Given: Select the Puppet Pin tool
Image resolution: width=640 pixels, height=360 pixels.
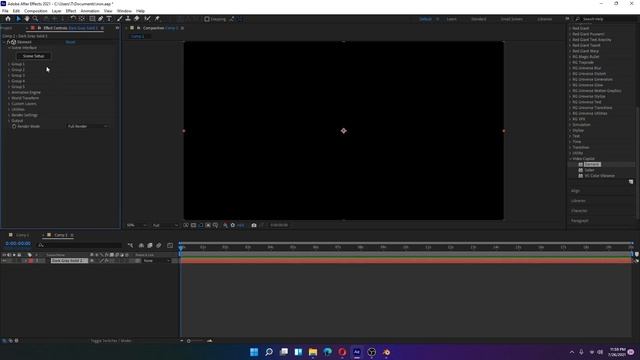Looking at the screenshot, I should pos(157,19).
